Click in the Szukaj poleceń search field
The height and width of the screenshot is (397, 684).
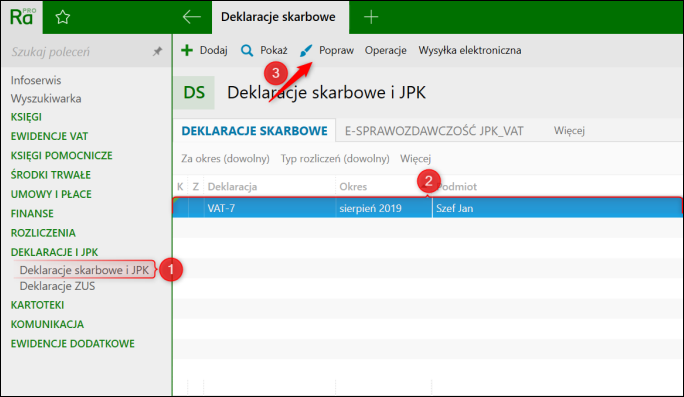click(79, 51)
